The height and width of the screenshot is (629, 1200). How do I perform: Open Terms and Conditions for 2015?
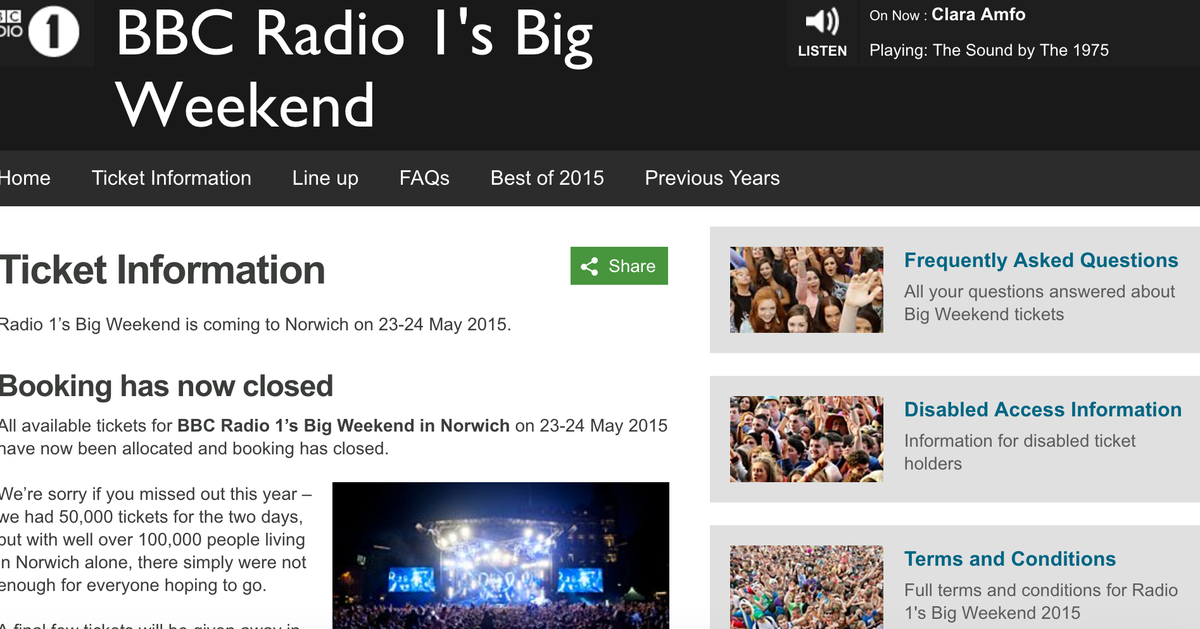click(x=1010, y=559)
